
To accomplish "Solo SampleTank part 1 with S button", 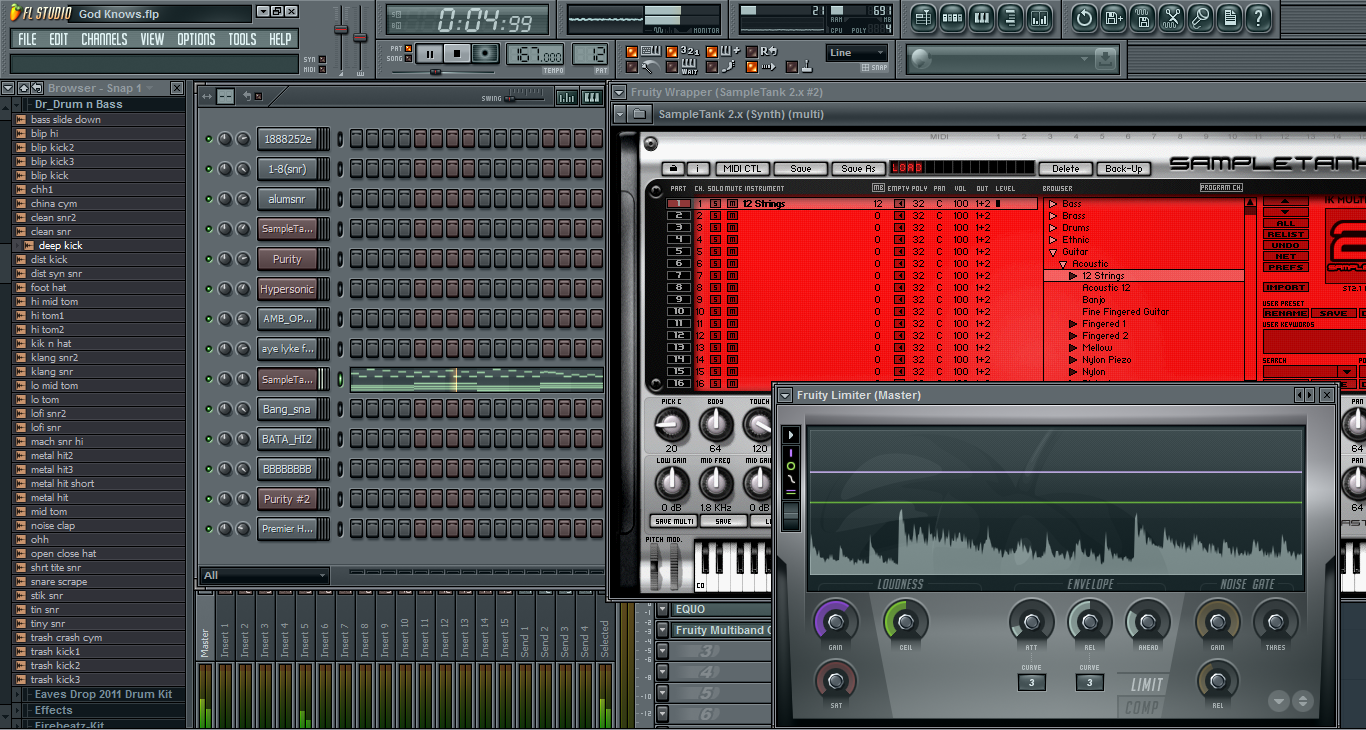I will click(x=716, y=204).
